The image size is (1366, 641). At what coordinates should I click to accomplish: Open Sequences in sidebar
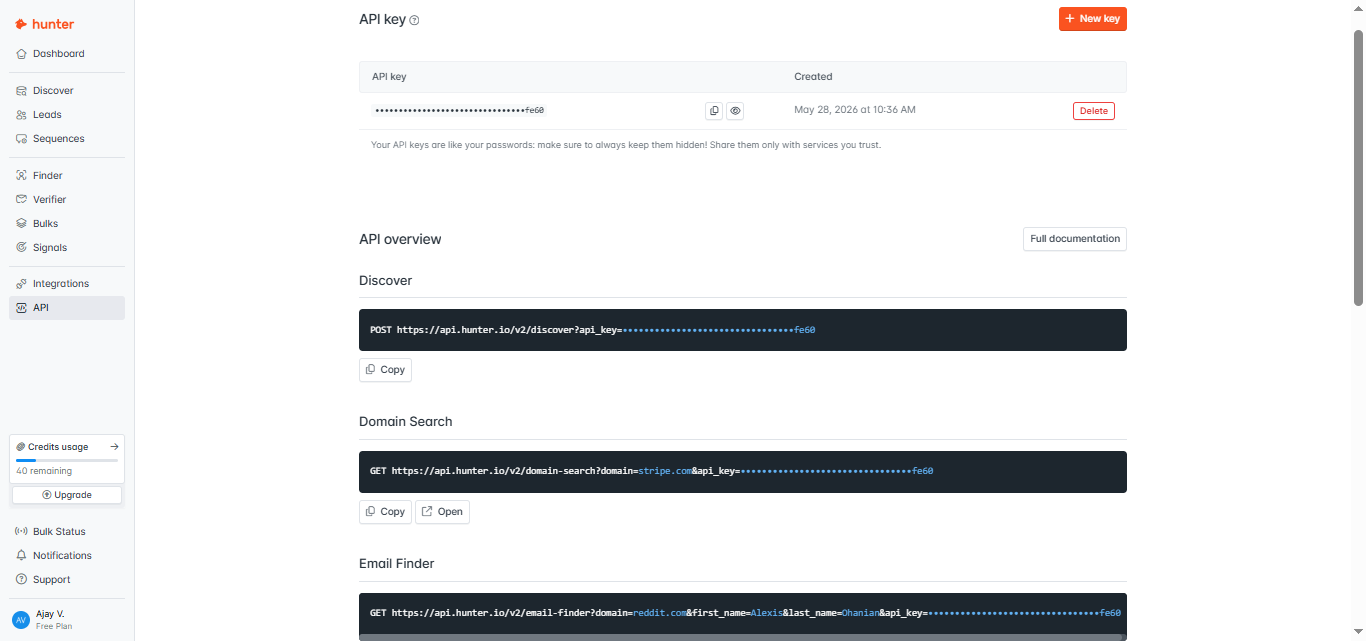click(67, 139)
